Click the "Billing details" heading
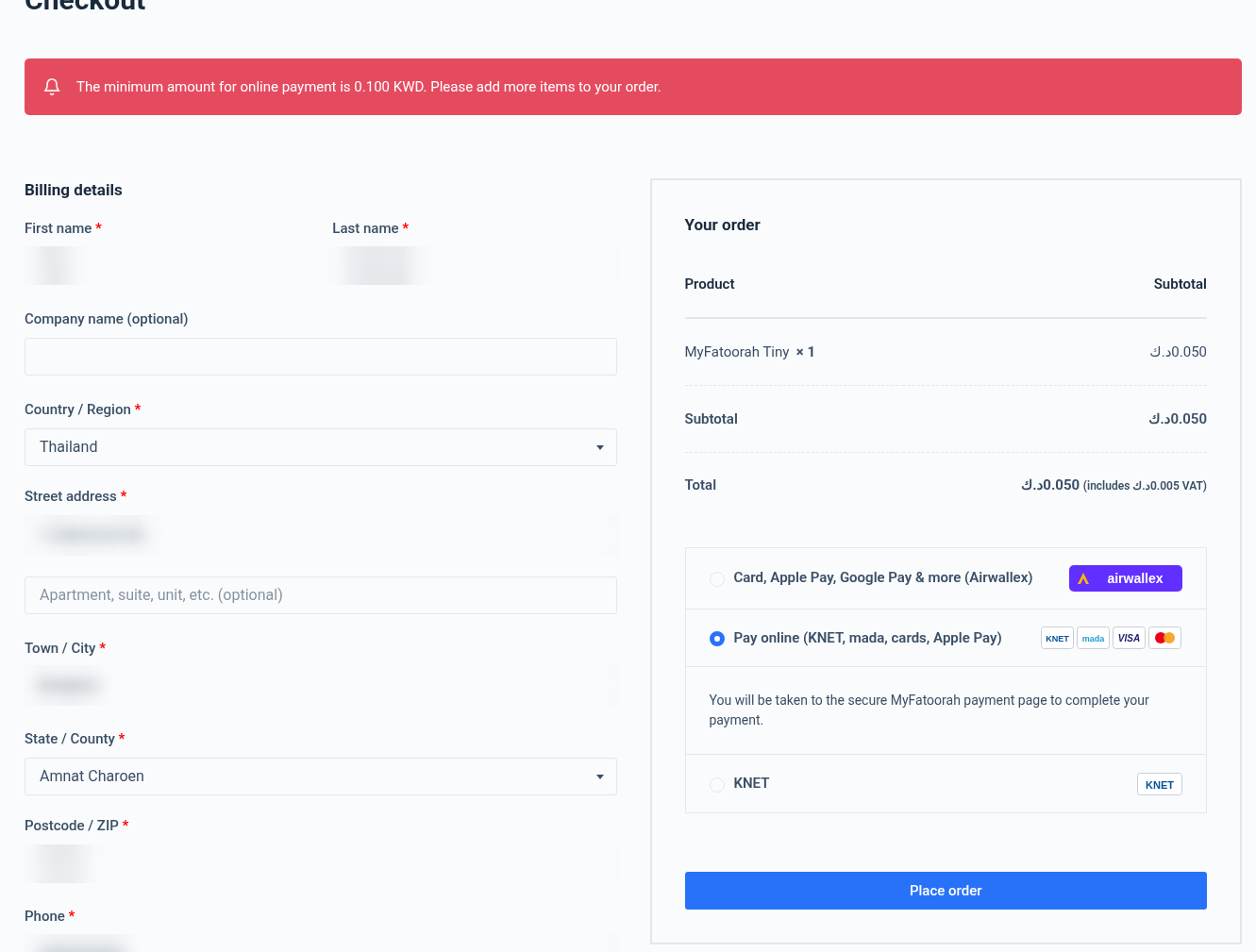This screenshot has height=952, width=1256. [74, 190]
